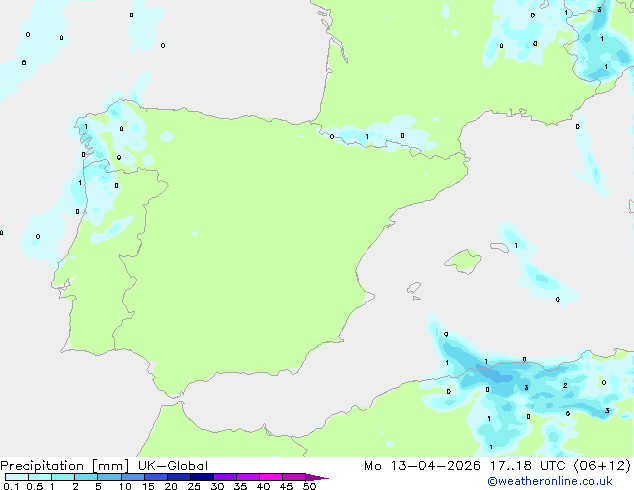Open the weatheronline.co.uk copyright link
Image resolution: width=634 pixels, height=490 pixels.
550,481
